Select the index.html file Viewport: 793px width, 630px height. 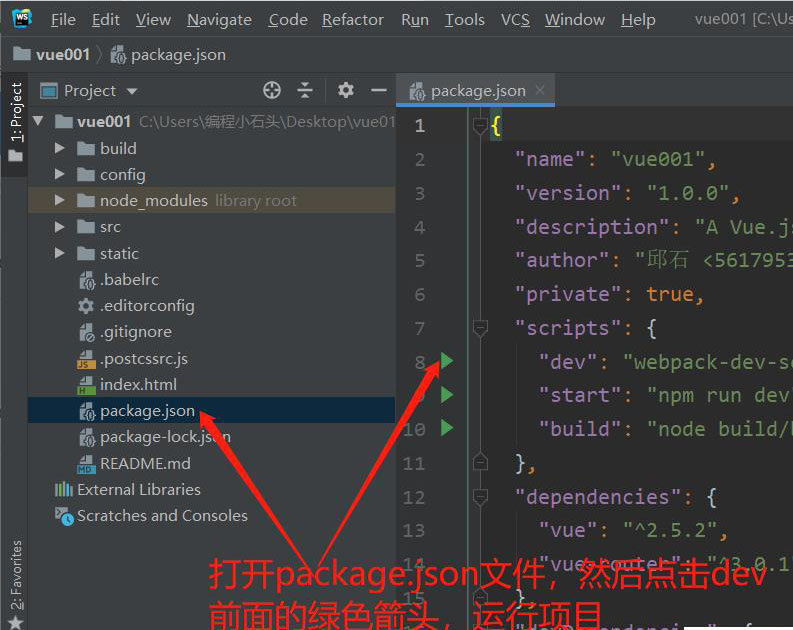point(211,385)
